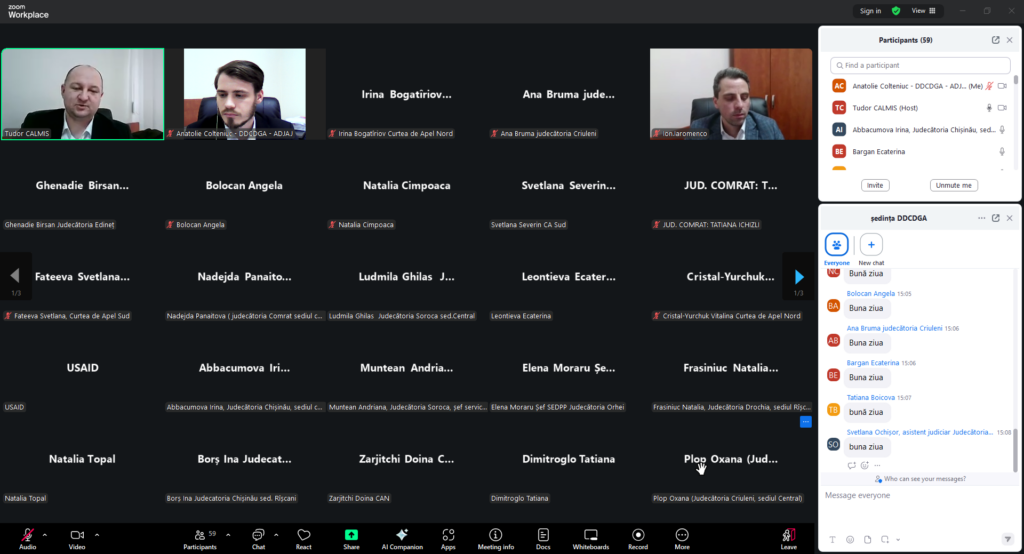Open Whiteboards from the toolbar
The image size is (1024, 554).
pos(590,538)
